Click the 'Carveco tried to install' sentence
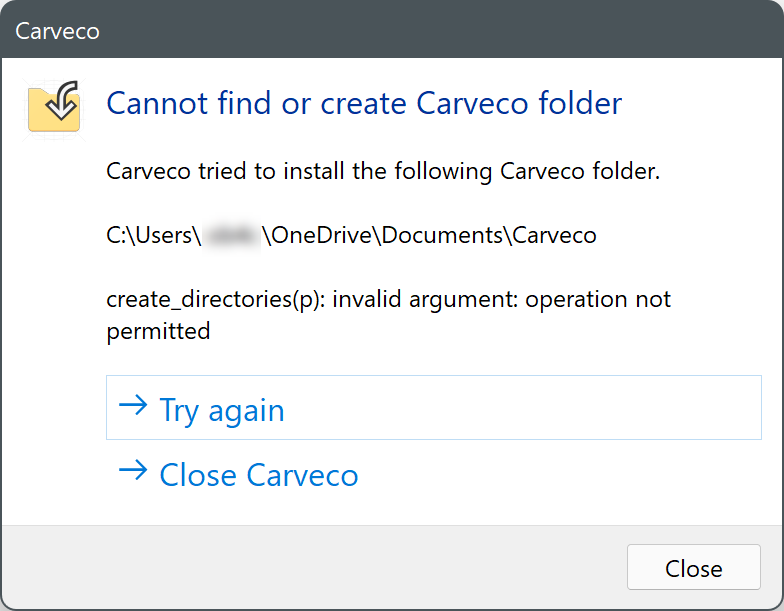Image resolution: width=784 pixels, height=611 pixels. pos(383,172)
